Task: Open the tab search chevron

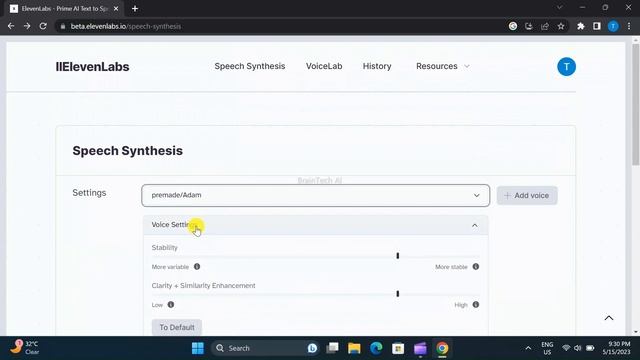Action: click(560, 8)
